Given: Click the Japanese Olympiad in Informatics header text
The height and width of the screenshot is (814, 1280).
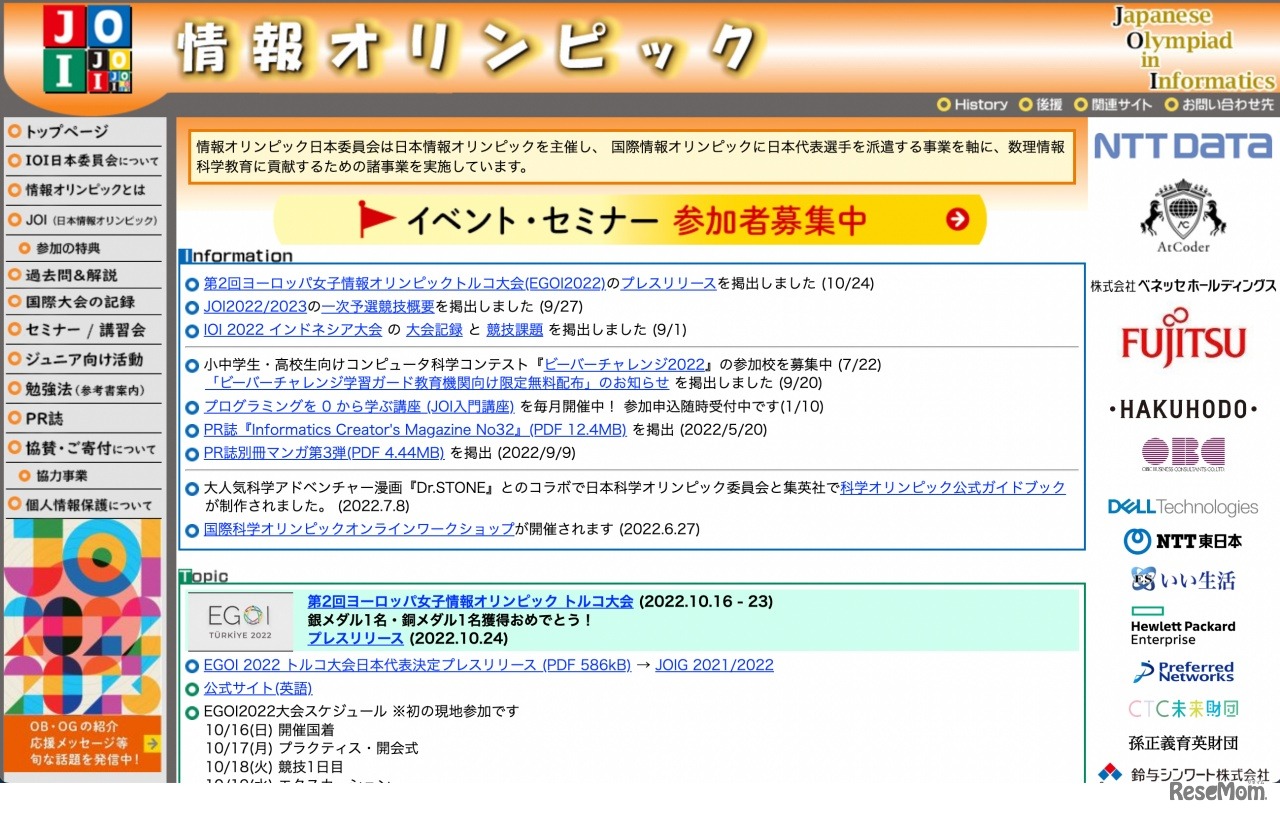Looking at the screenshot, I should [x=1194, y=48].
